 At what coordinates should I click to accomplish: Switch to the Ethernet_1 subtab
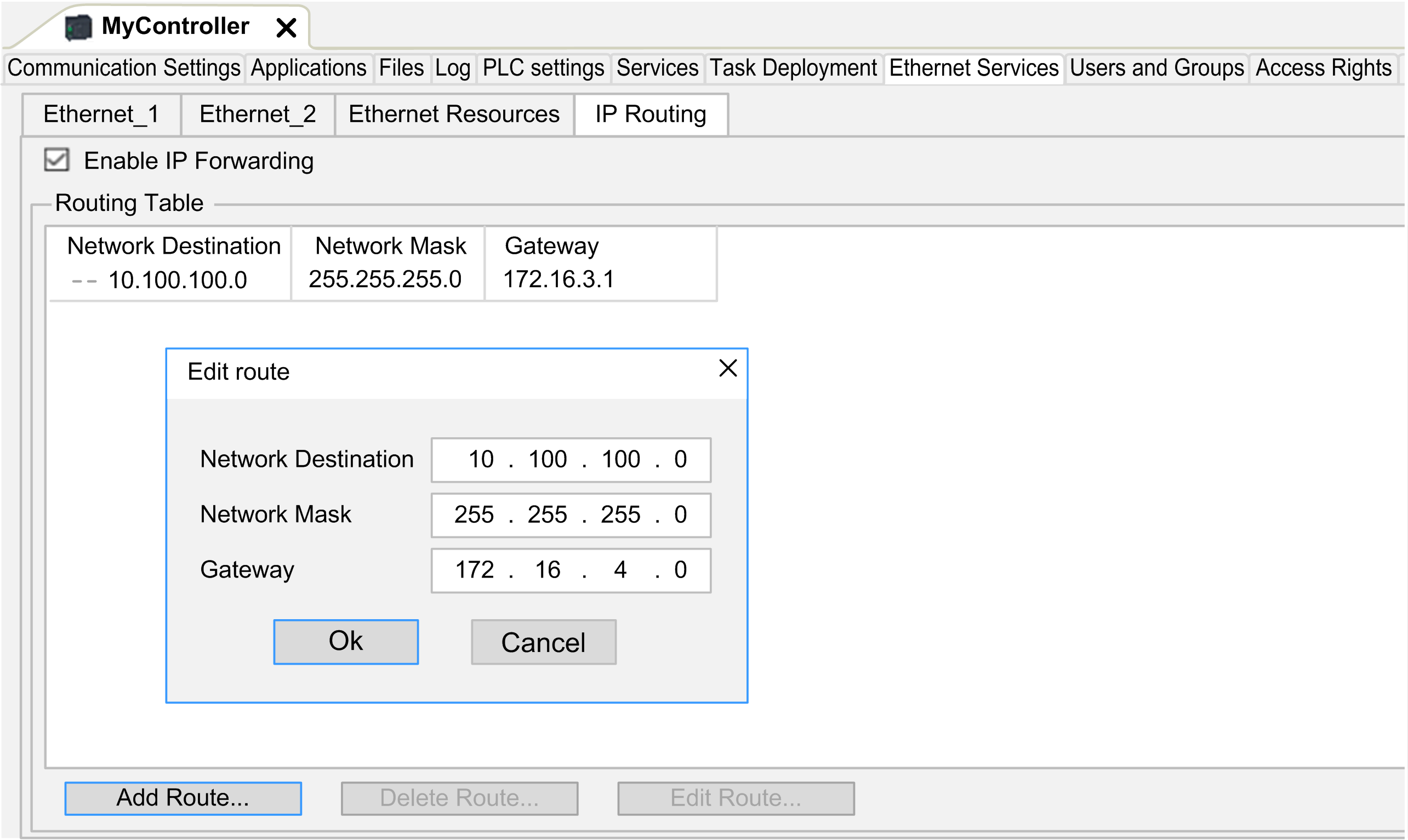(101, 115)
